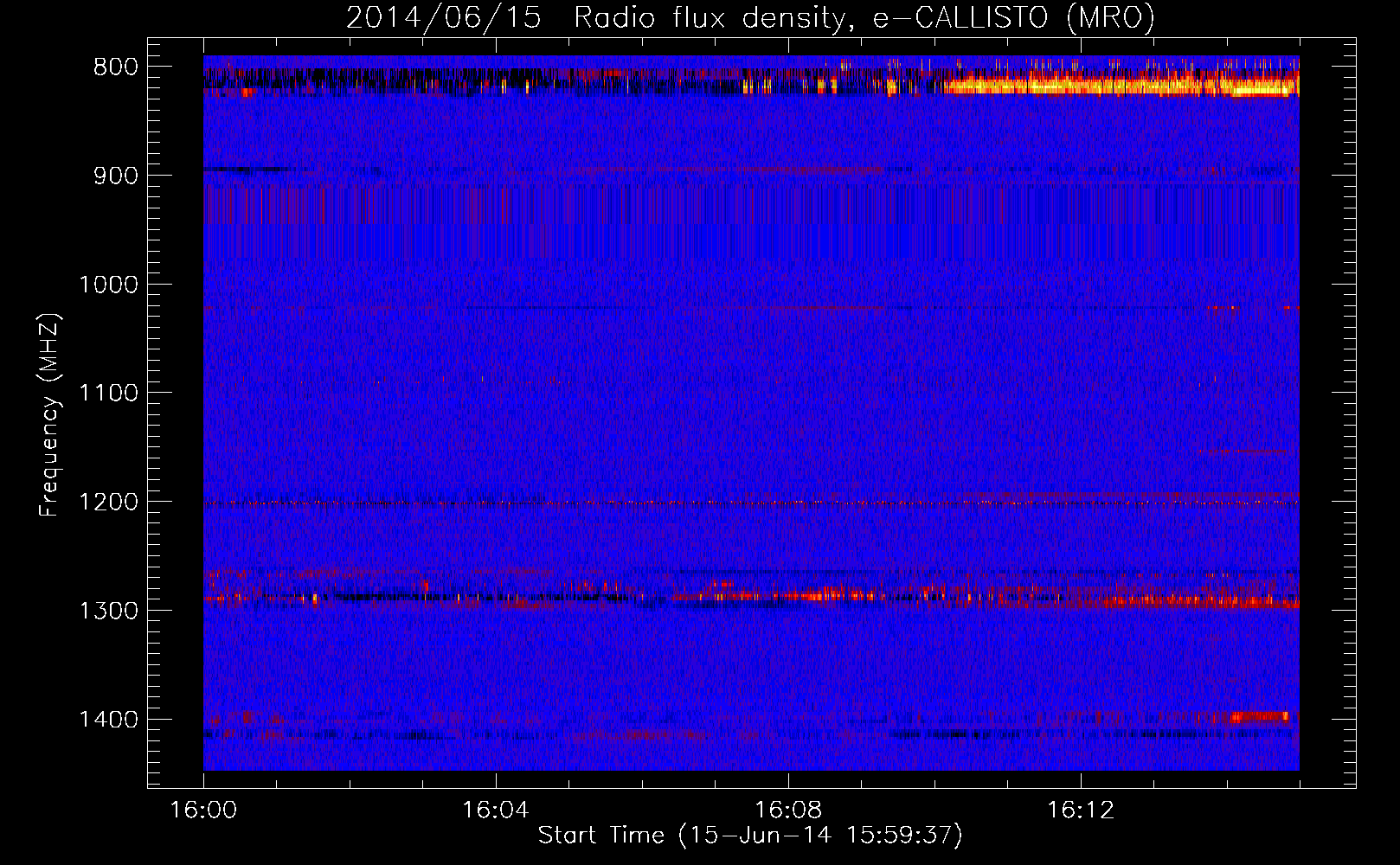Click the 900 frequency tick label
Image resolution: width=1400 pixels, height=865 pixels.
click(116, 176)
